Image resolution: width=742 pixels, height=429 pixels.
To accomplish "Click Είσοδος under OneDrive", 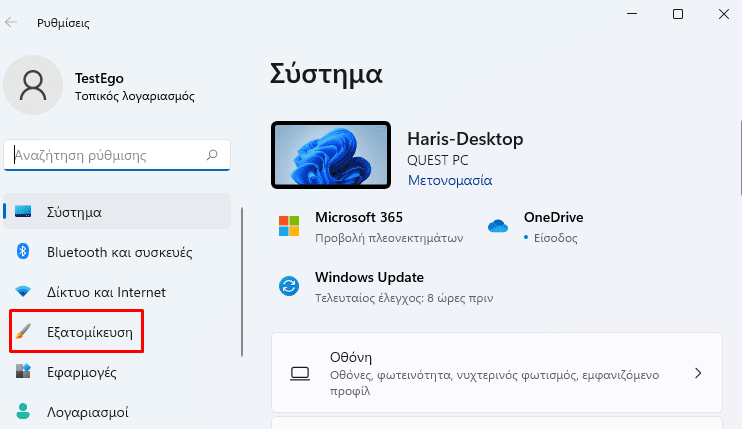I will click(x=556, y=238).
